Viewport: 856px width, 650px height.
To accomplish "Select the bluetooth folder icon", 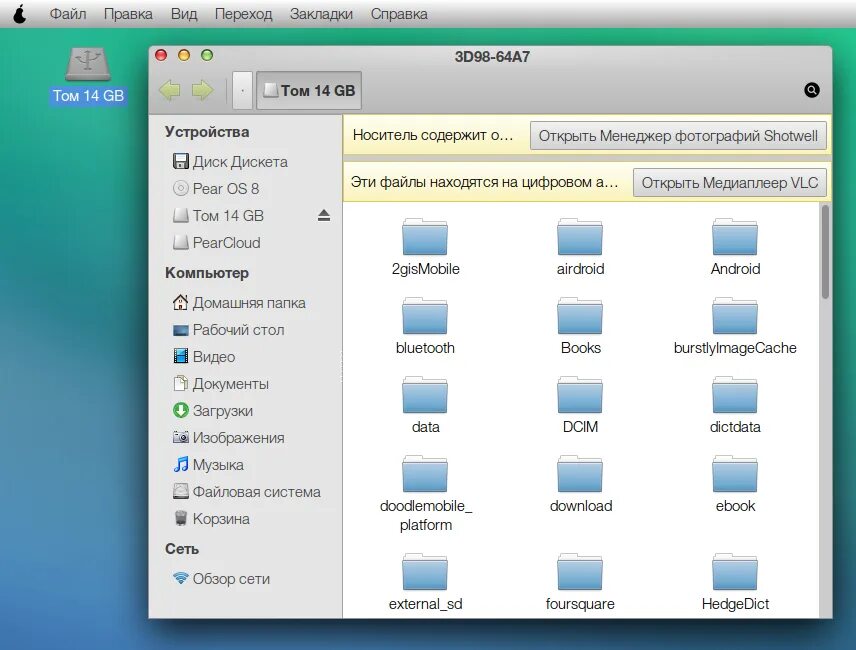I will pos(425,316).
